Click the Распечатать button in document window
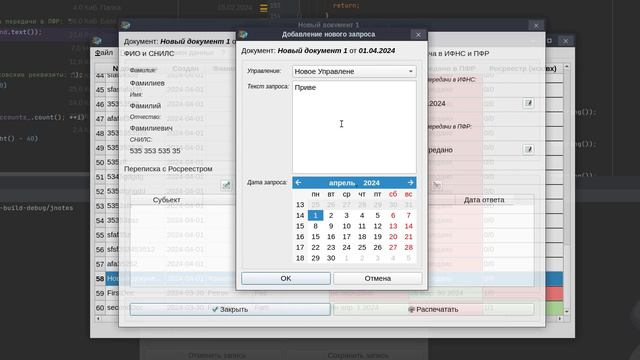 click(x=433, y=309)
